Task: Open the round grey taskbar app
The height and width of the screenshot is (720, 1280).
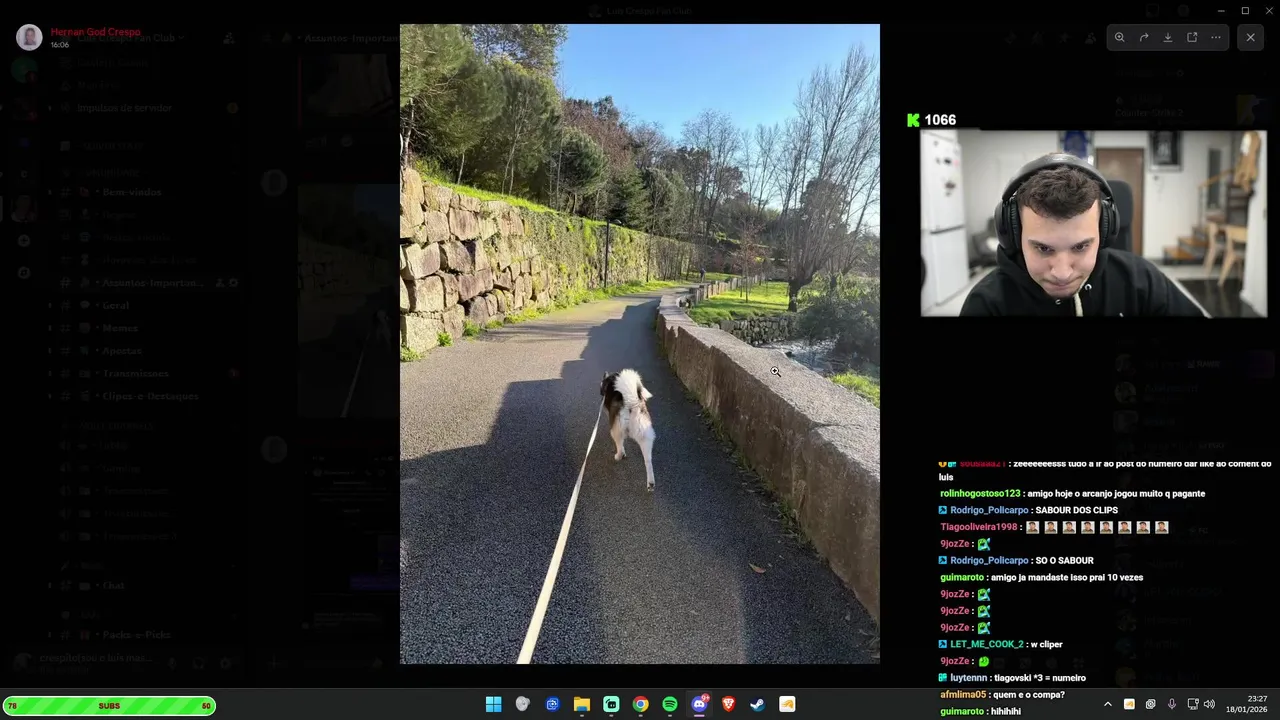Action: point(522,705)
